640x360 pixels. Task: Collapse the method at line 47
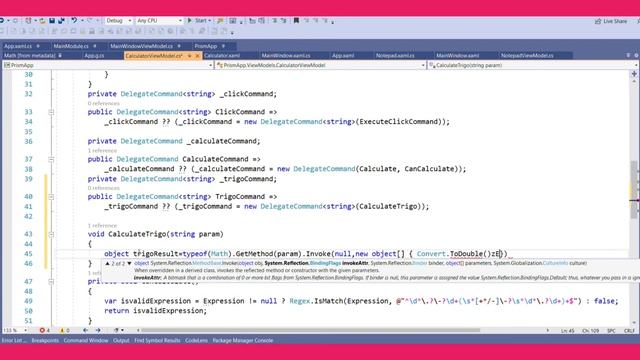pos(51,282)
